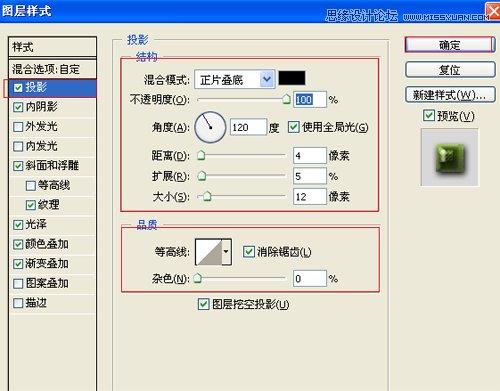Click the angle dial control
Viewport: 500px width, 391px height.
point(210,127)
